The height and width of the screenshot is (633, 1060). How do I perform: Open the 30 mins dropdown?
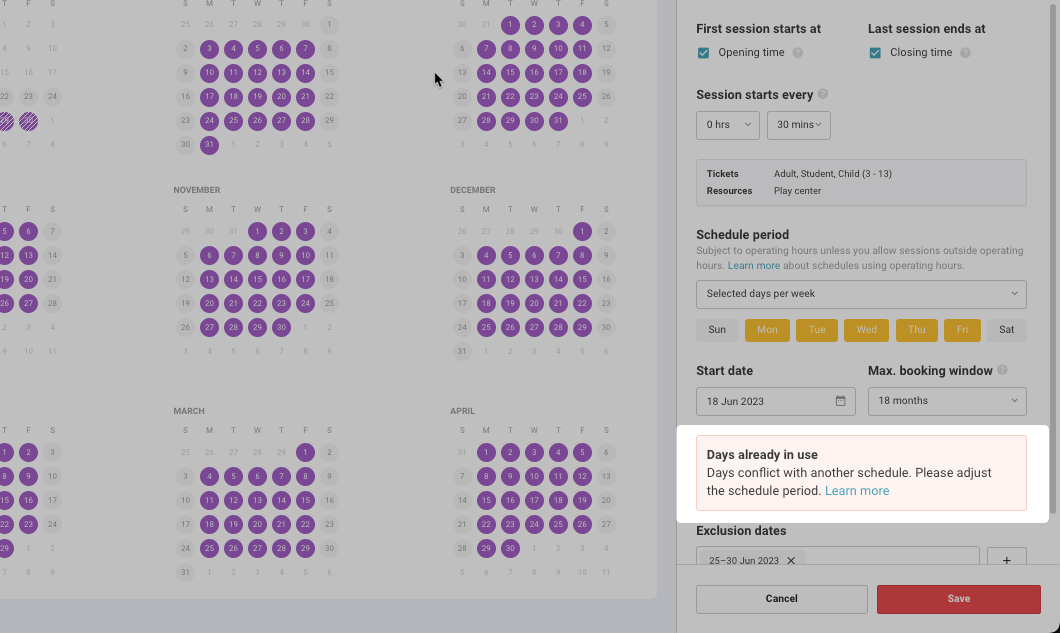[799, 125]
